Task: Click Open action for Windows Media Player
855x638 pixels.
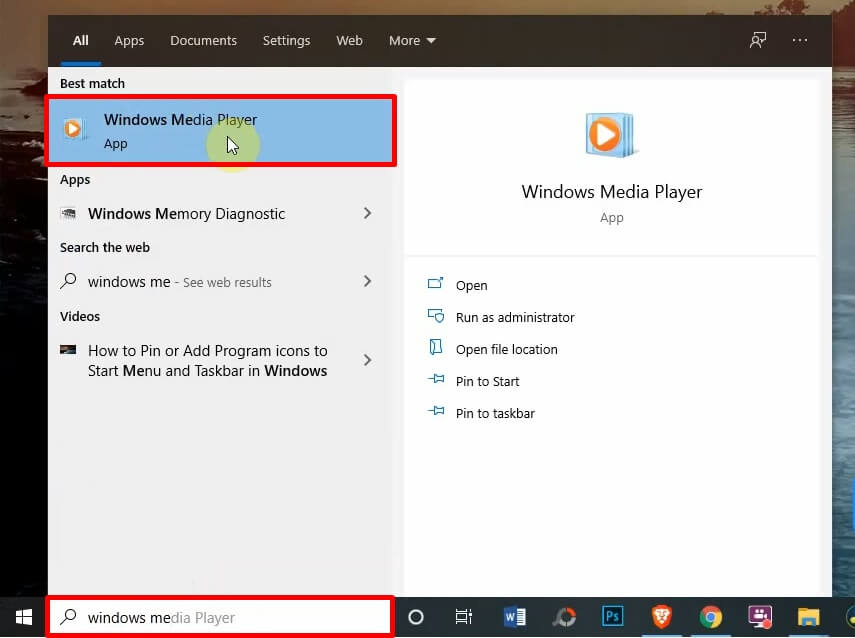Action: tap(472, 285)
